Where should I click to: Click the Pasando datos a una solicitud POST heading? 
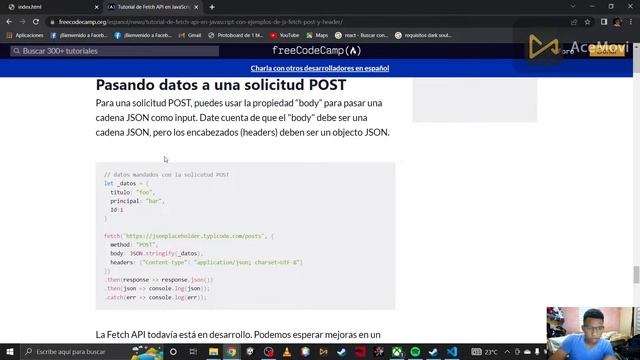point(221,85)
